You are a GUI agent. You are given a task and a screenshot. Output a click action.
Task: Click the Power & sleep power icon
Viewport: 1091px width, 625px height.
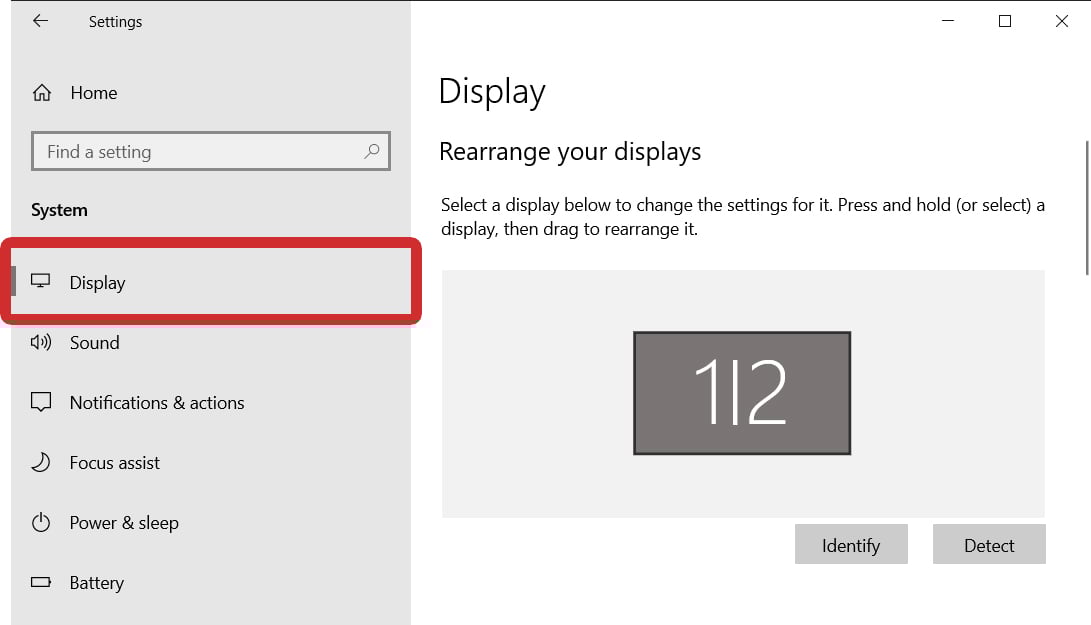click(x=41, y=522)
